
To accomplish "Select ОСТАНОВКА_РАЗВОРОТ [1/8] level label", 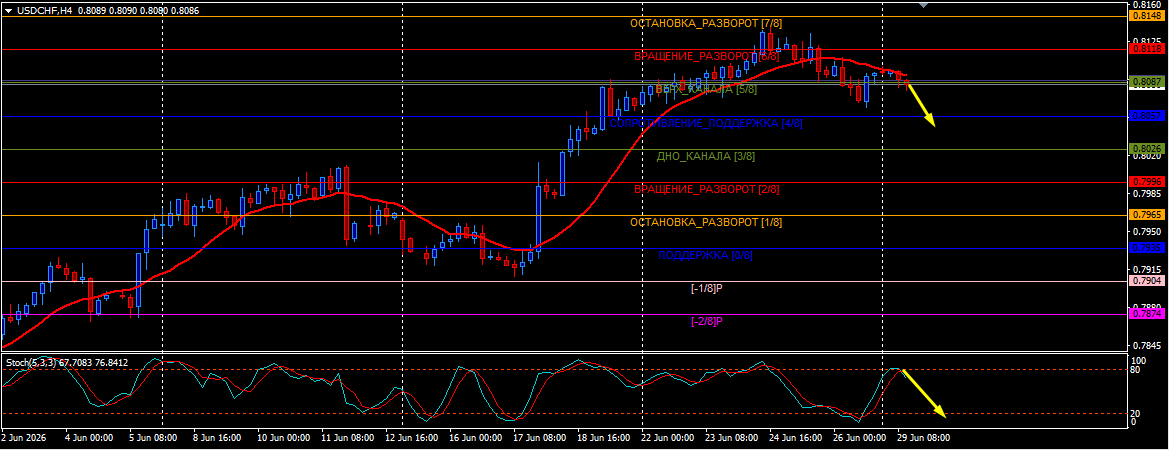I will 706,222.
